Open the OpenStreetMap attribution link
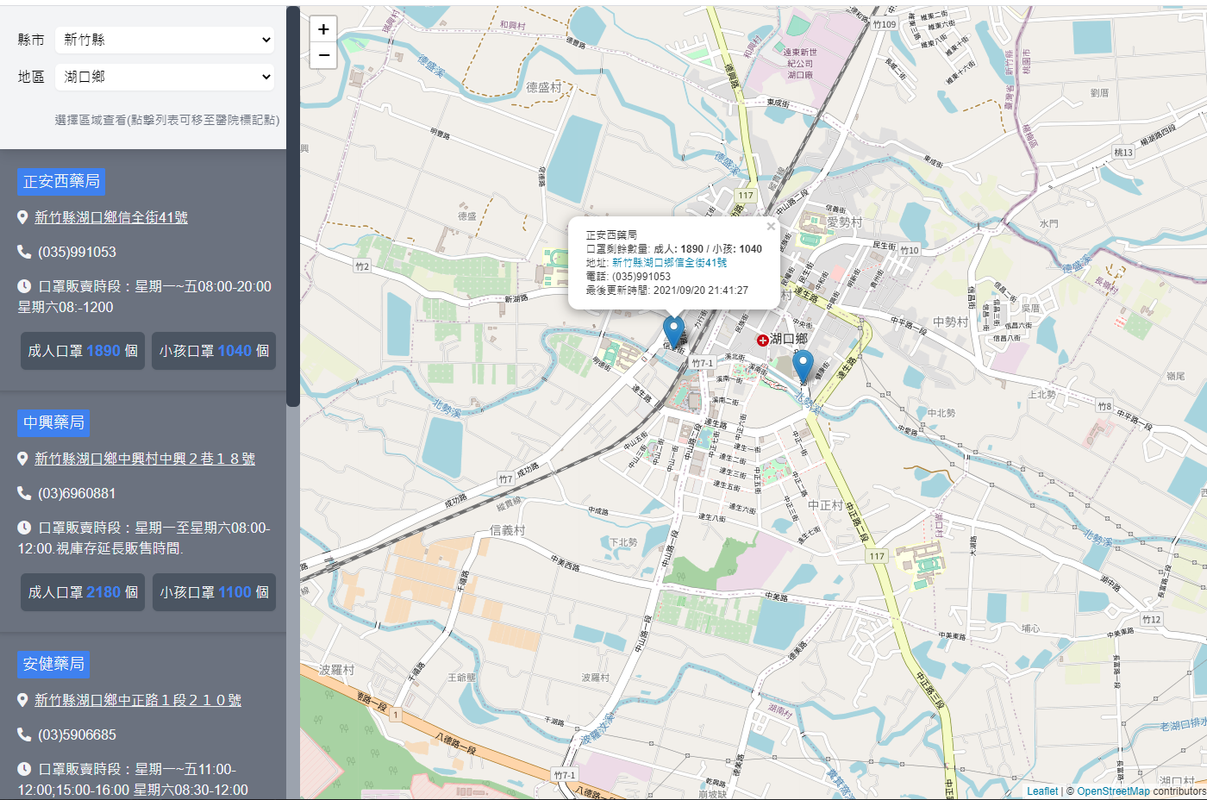Viewport: 1207px width, 800px height. tap(1113, 791)
